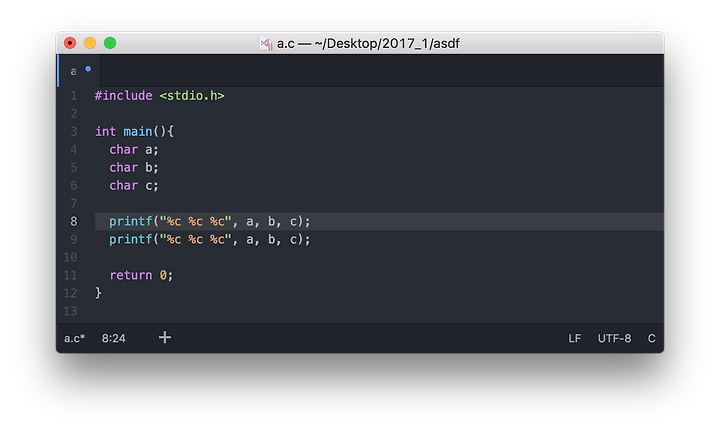
Task: Click the <stdio.h> header text
Action: click(192, 96)
